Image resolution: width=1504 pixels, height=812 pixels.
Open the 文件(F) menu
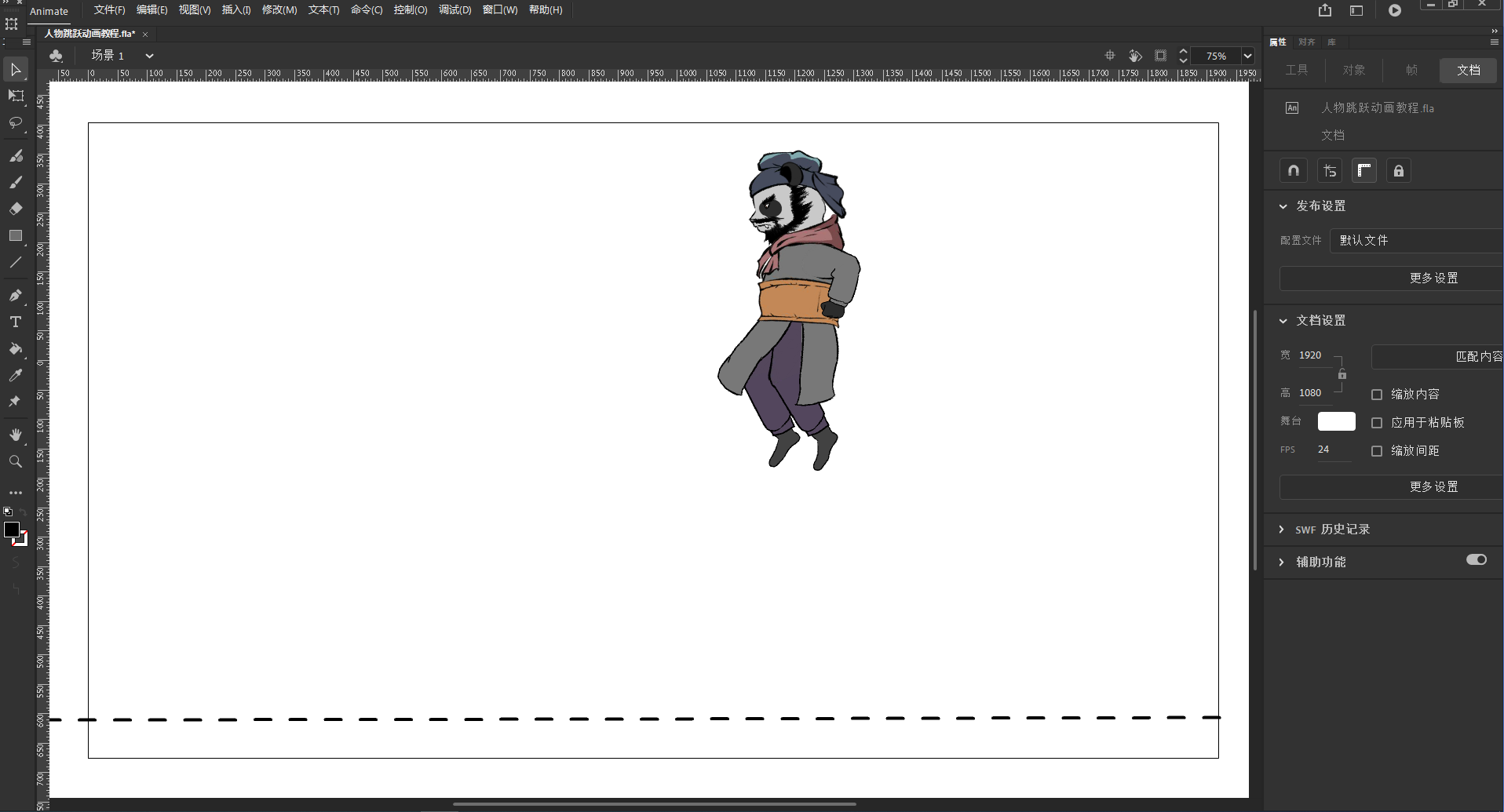pyautogui.click(x=110, y=10)
